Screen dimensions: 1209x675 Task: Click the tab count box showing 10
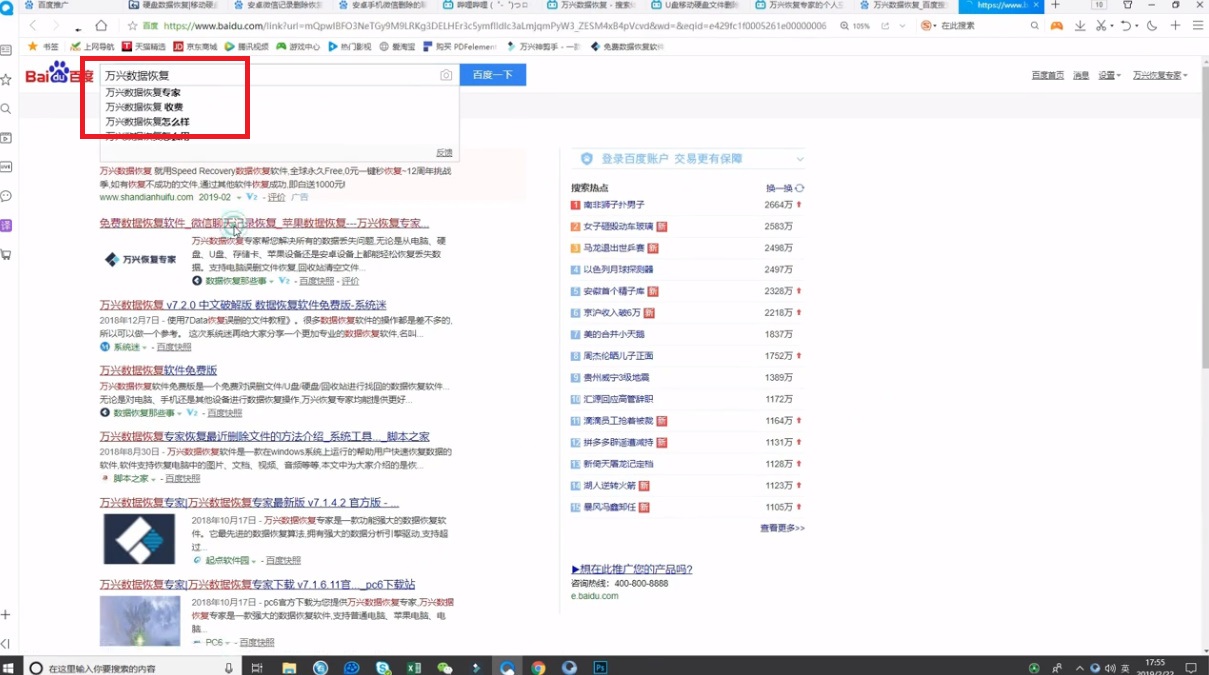(1098, 5)
